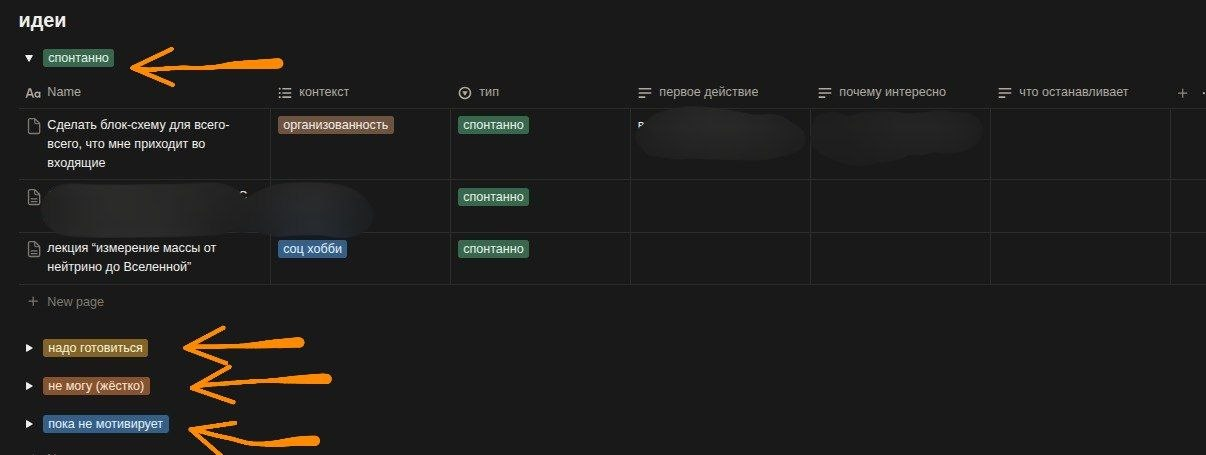This screenshot has height=455, width=1206.
Task: Collapse the спонтанно group triangle
Action: pyautogui.click(x=29, y=59)
